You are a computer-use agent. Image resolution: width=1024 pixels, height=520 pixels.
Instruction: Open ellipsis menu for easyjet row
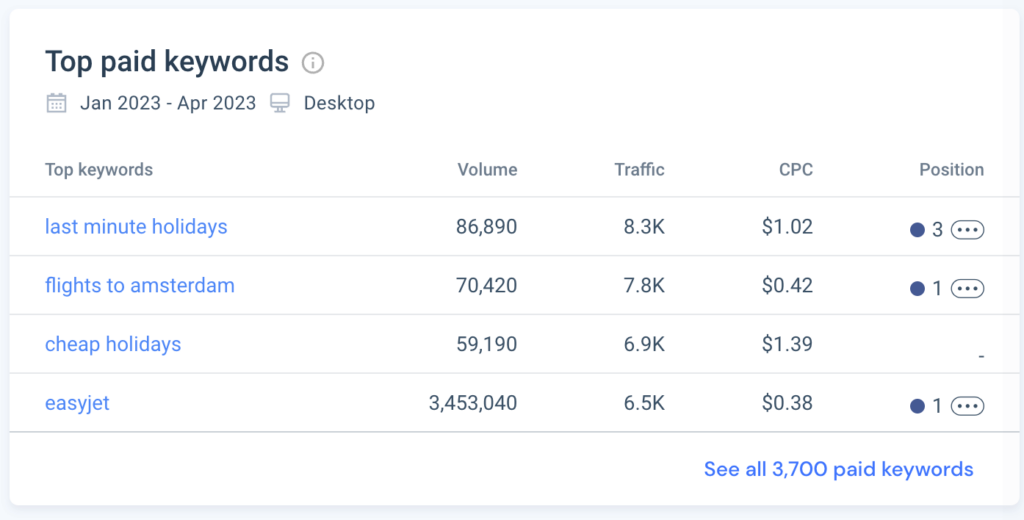click(x=967, y=406)
